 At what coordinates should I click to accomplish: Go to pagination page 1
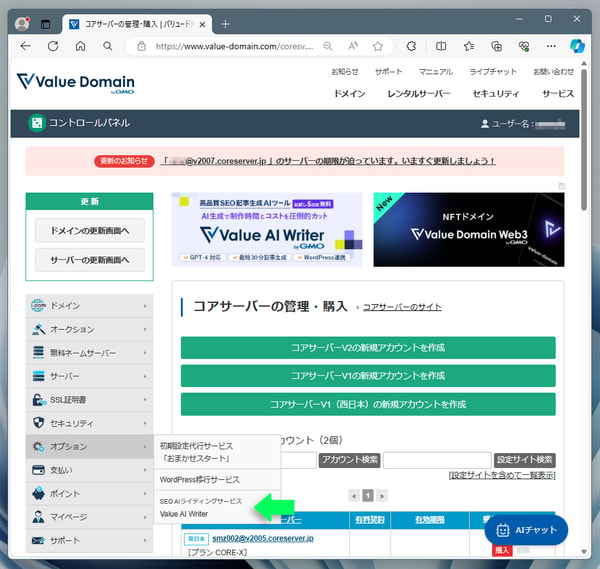pos(368,496)
